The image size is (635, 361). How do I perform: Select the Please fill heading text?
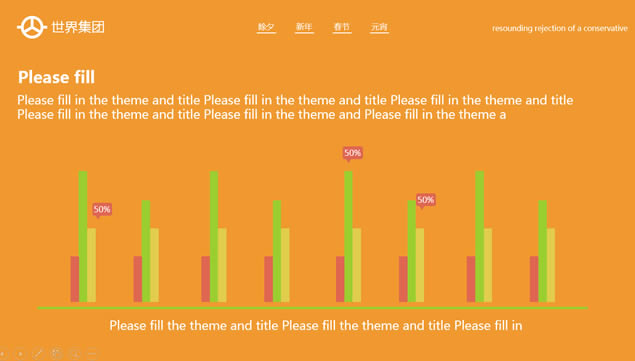(x=56, y=77)
